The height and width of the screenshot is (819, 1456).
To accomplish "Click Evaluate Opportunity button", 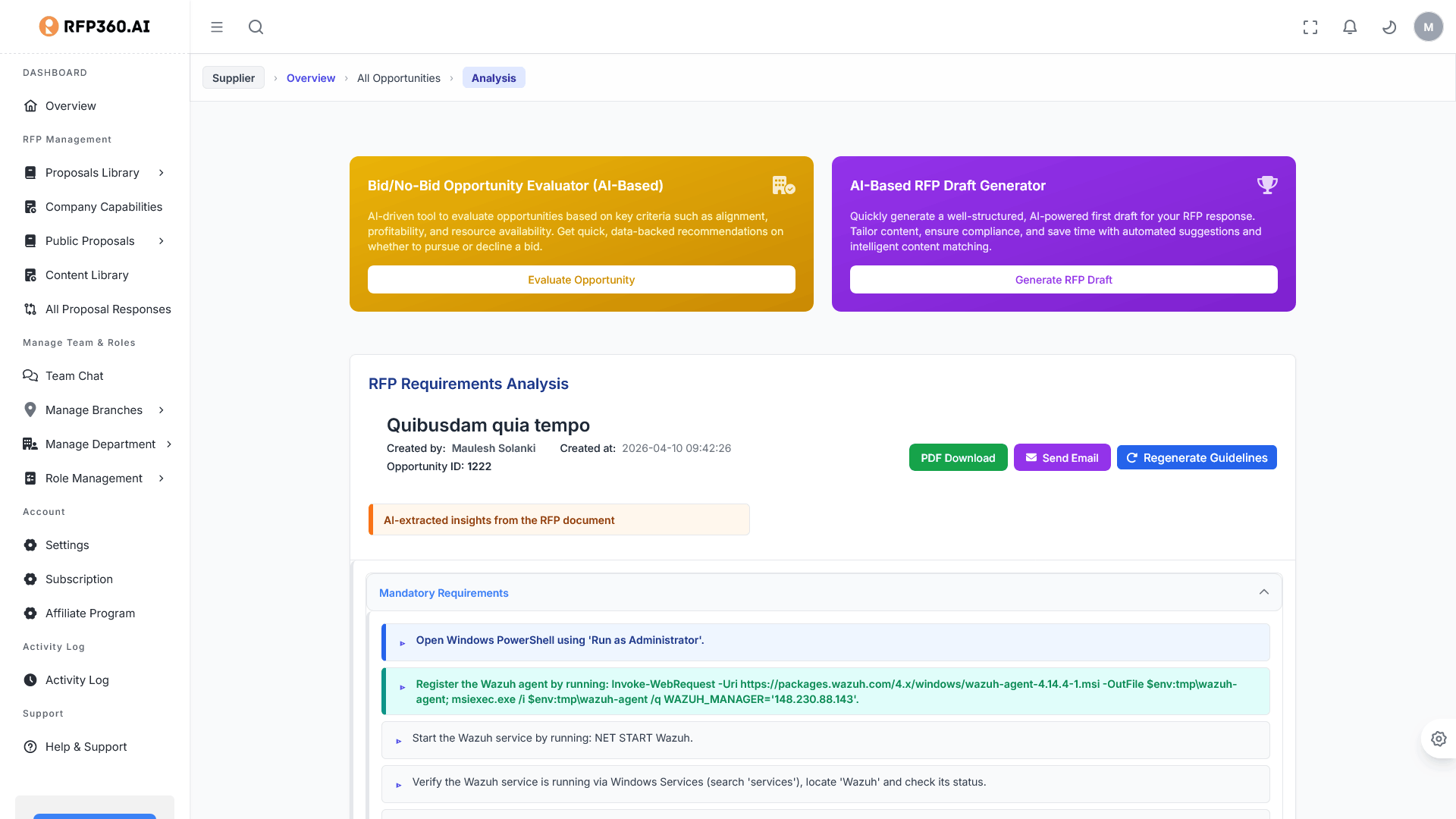I will pos(581,280).
